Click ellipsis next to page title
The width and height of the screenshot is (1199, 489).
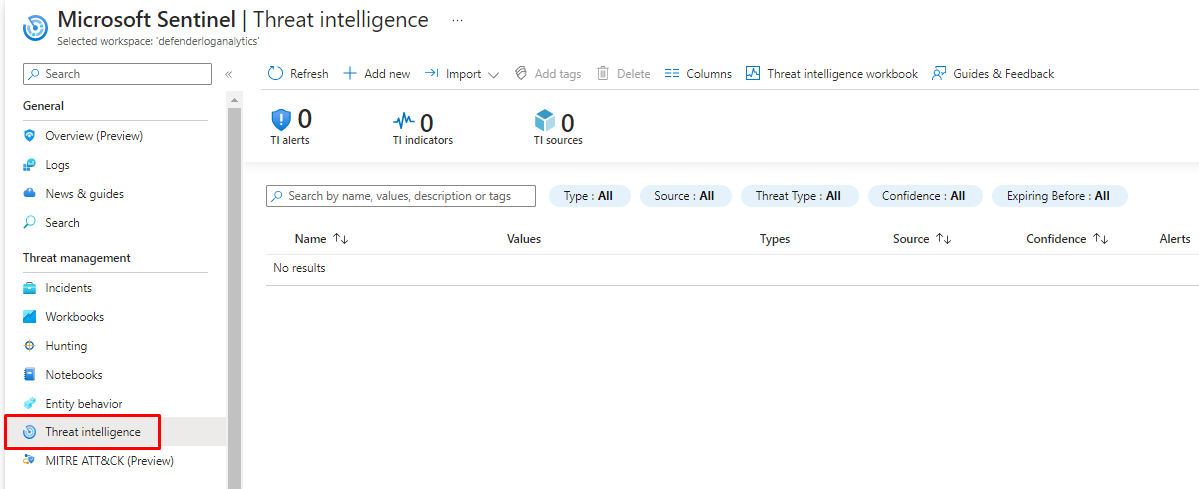(x=457, y=20)
